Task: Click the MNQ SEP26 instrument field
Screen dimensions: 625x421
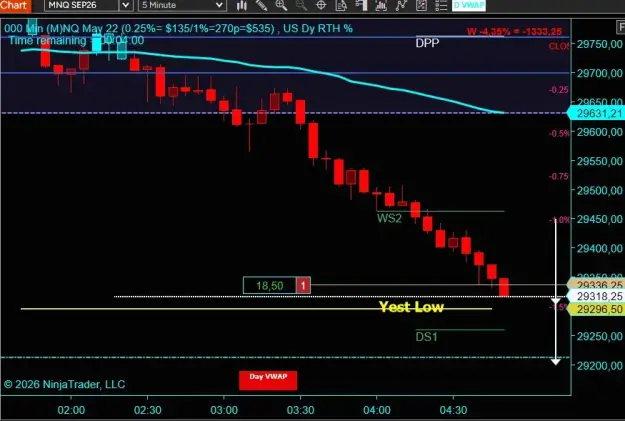Action: click(x=81, y=5)
